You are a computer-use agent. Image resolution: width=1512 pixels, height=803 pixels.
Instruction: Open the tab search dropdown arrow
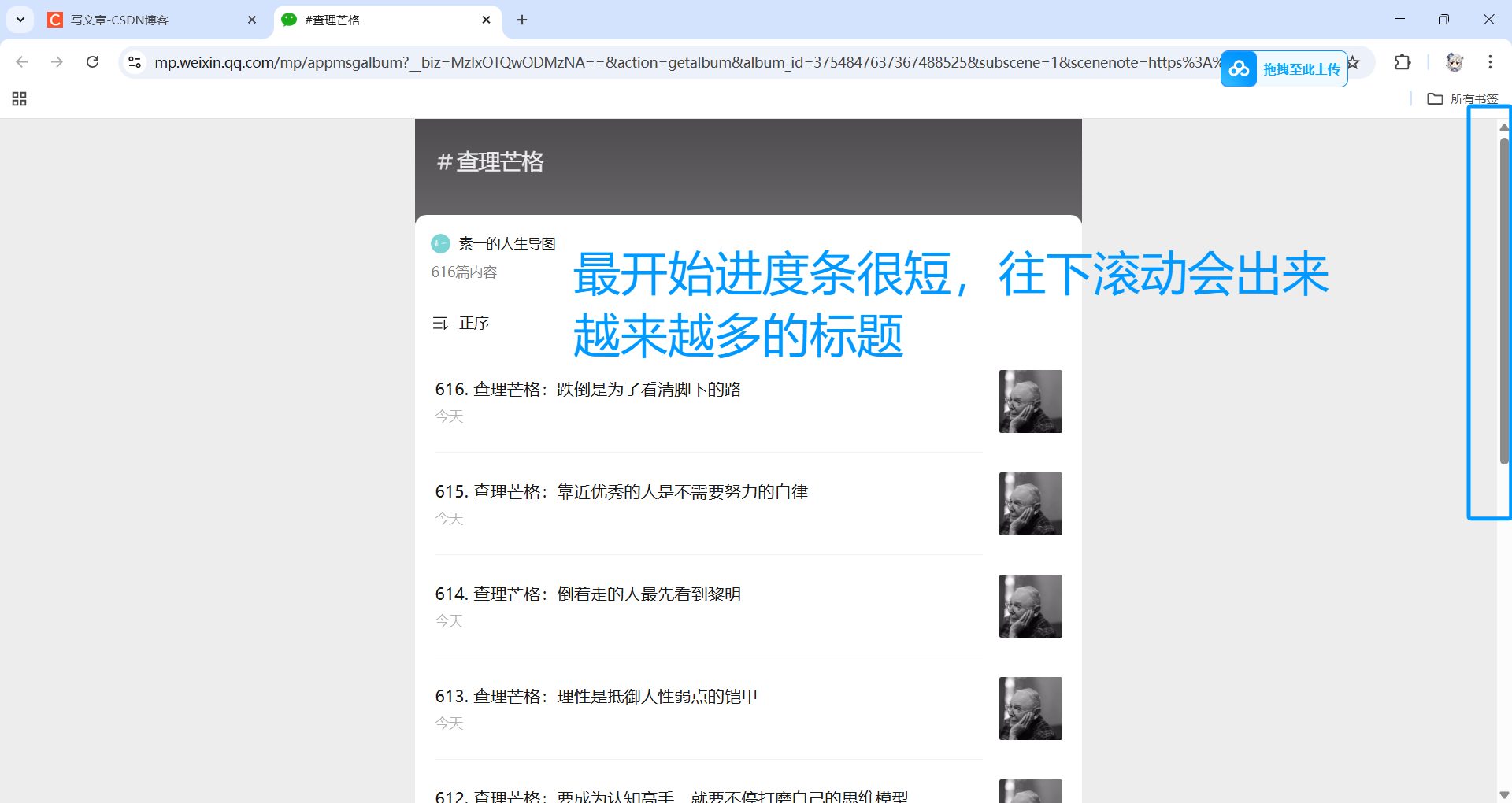pyautogui.click(x=20, y=20)
